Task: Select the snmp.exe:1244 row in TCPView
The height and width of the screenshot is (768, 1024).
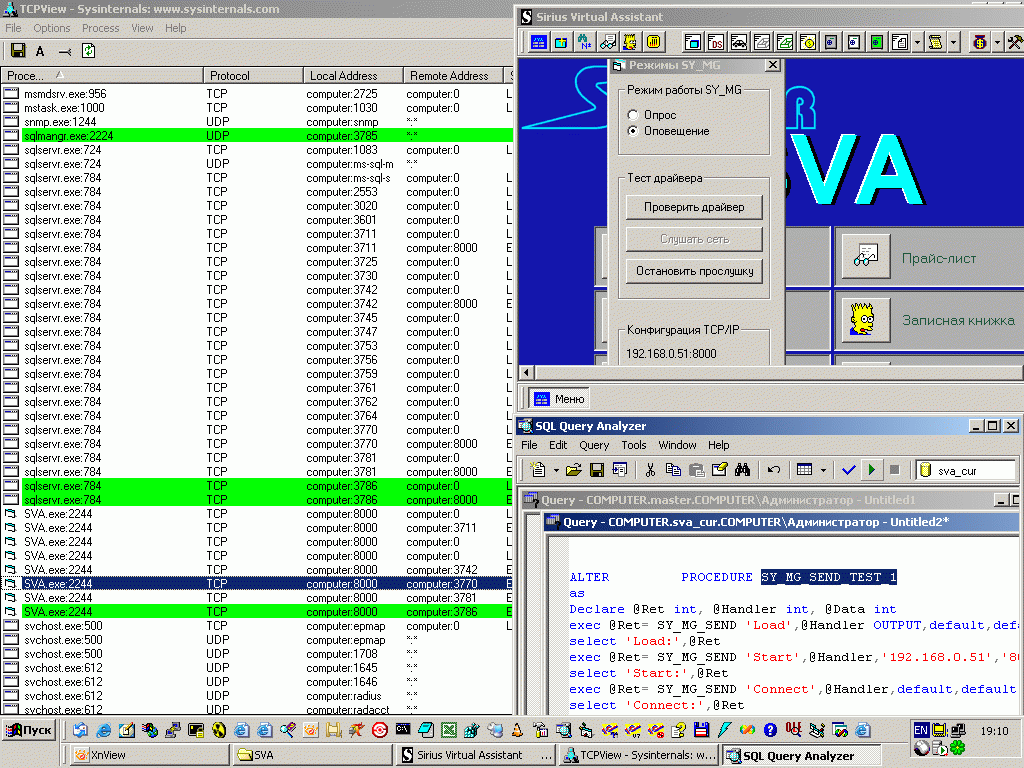Action: (257, 122)
